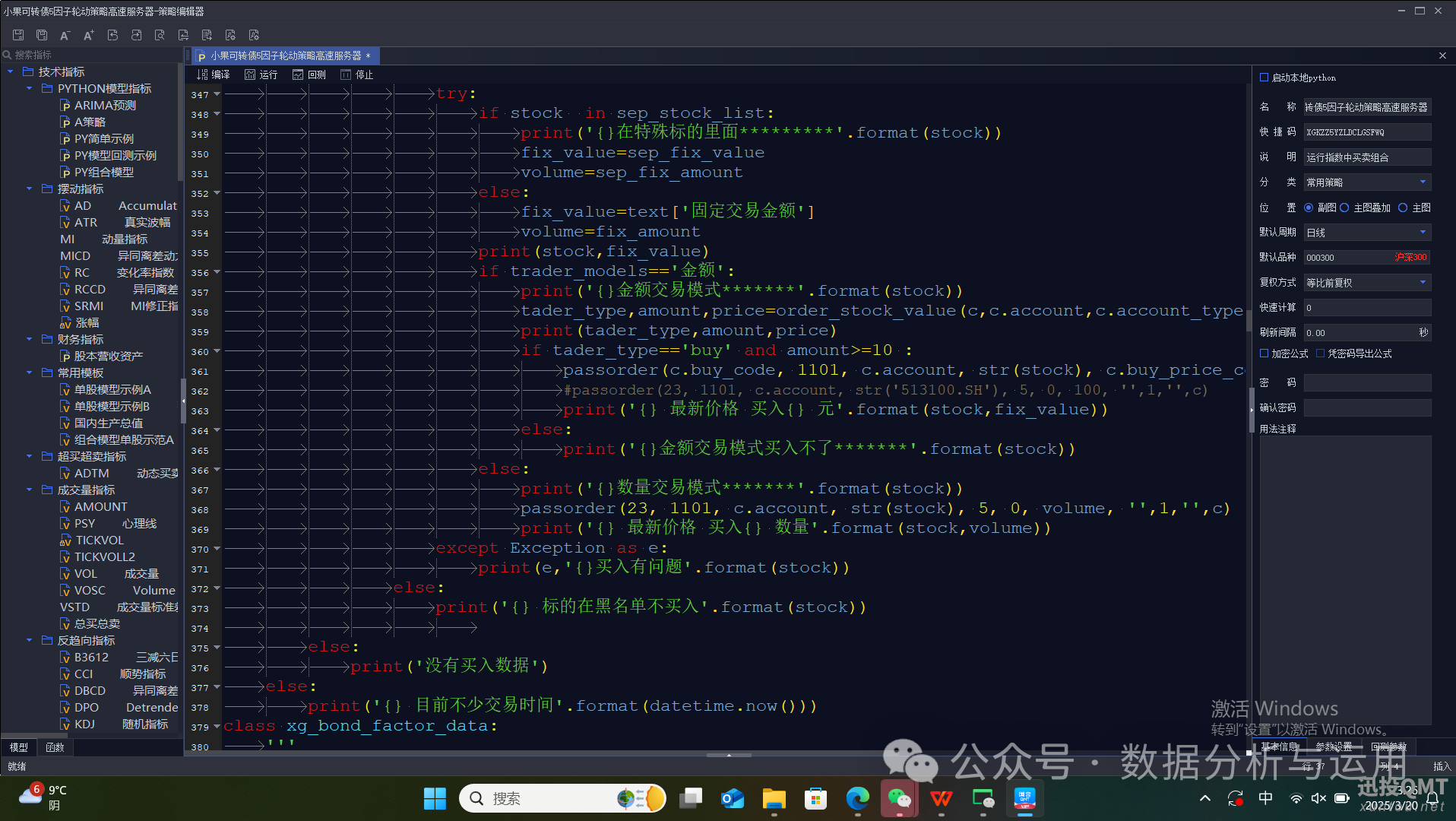Click the 停止 stop button
Image resolution: width=1456 pixels, height=821 pixels.
coord(357,74)
